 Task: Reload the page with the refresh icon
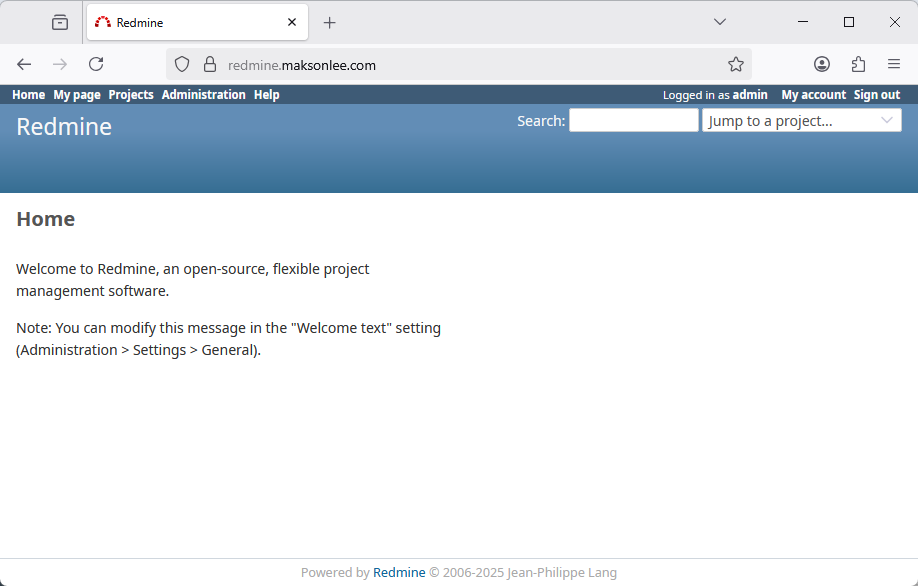pos(96,64)
